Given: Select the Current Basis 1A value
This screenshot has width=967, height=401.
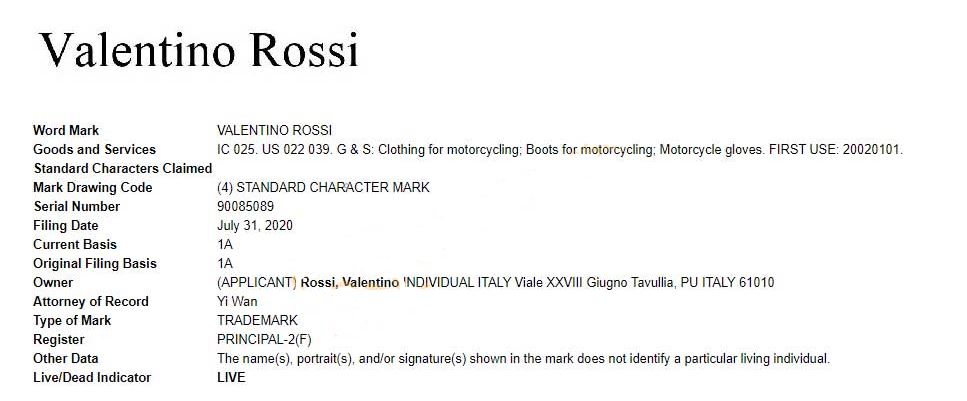Looking at the screenshot, I should coord(225,244).
